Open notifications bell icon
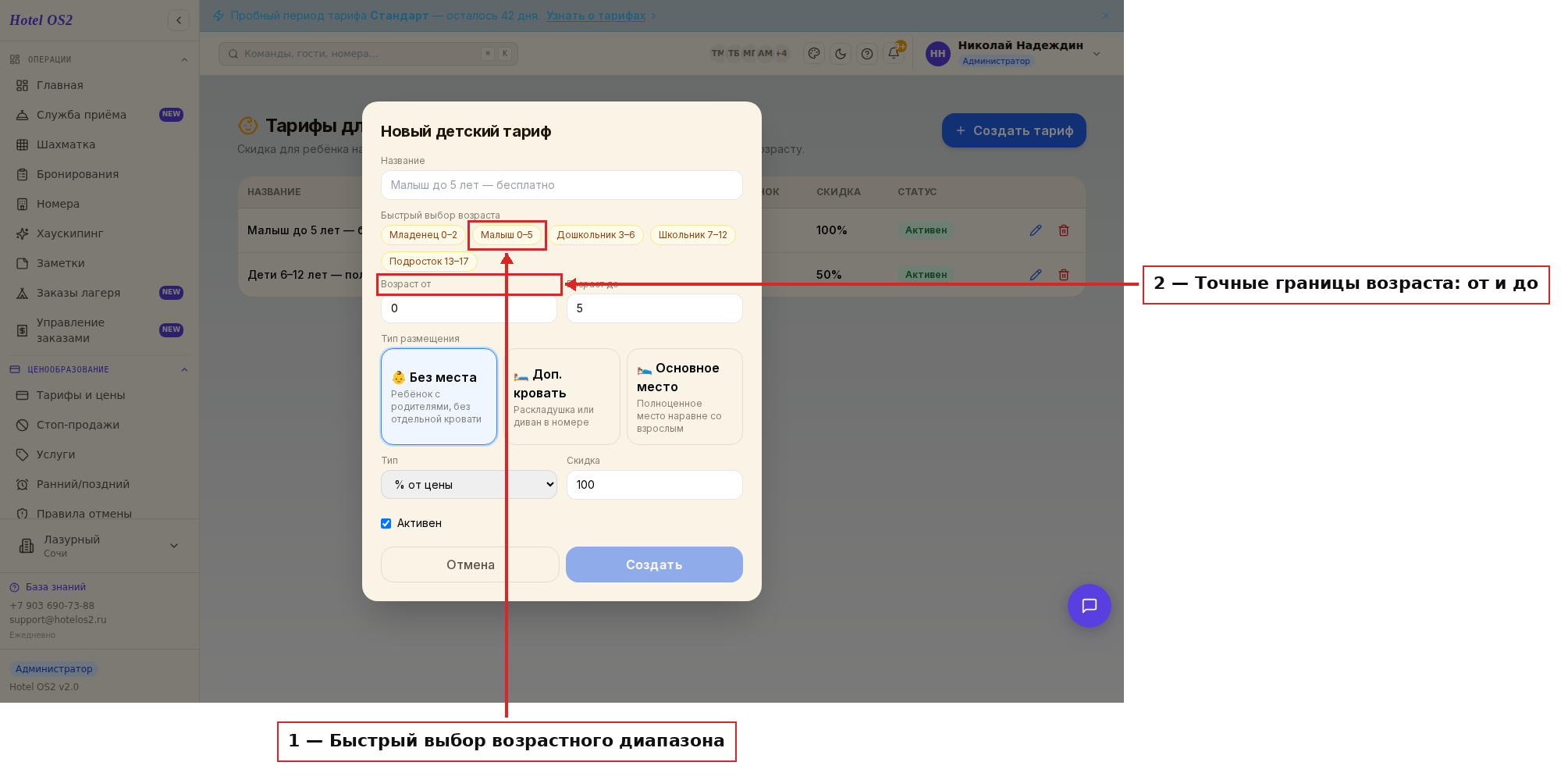The width and height of the screenshot is (1568, 780). pos(894,54)
